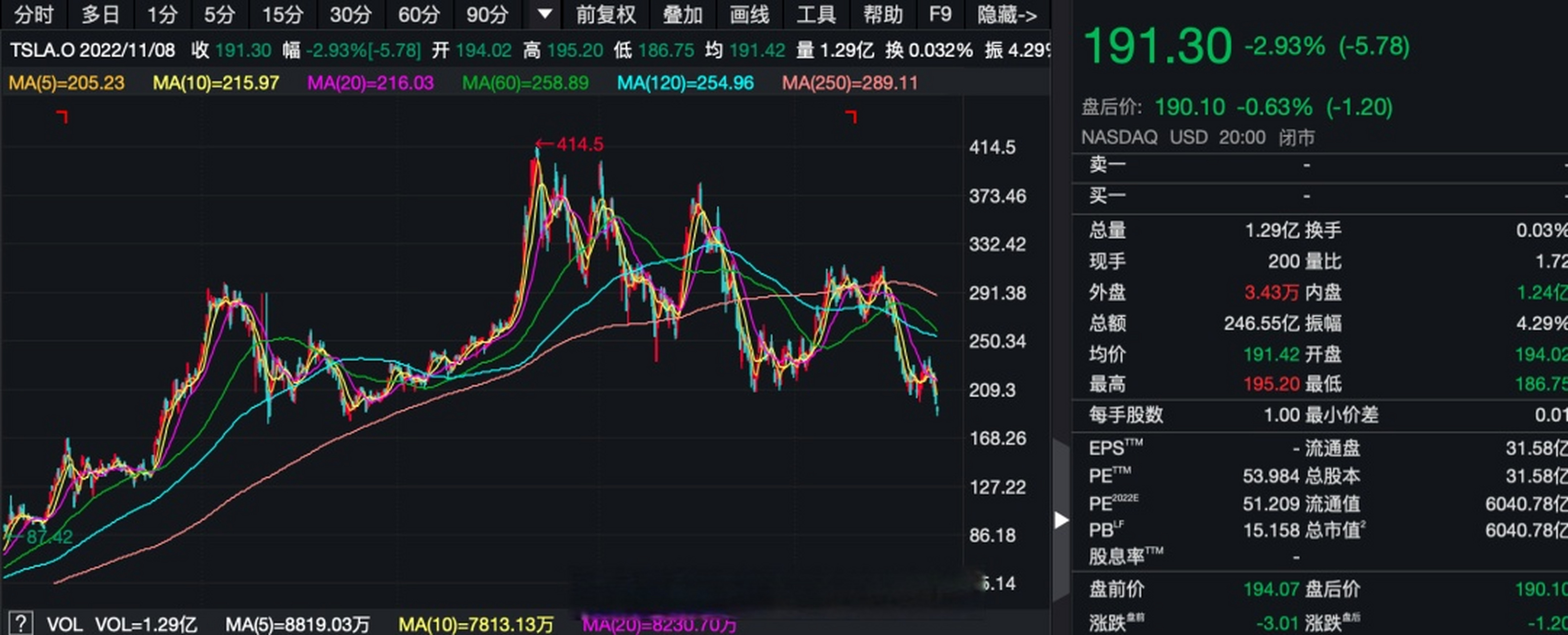Click the left red corner marker on chart
The width and height of the screenshot is (1568, 635).
point(62,117)
